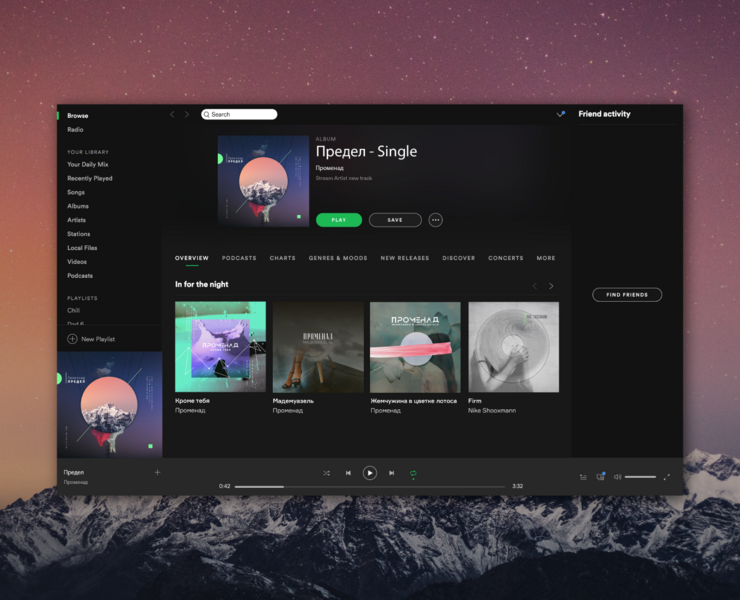
Task: Click the Firm title text
Action: pyautogui.click(x=475, y=401)
